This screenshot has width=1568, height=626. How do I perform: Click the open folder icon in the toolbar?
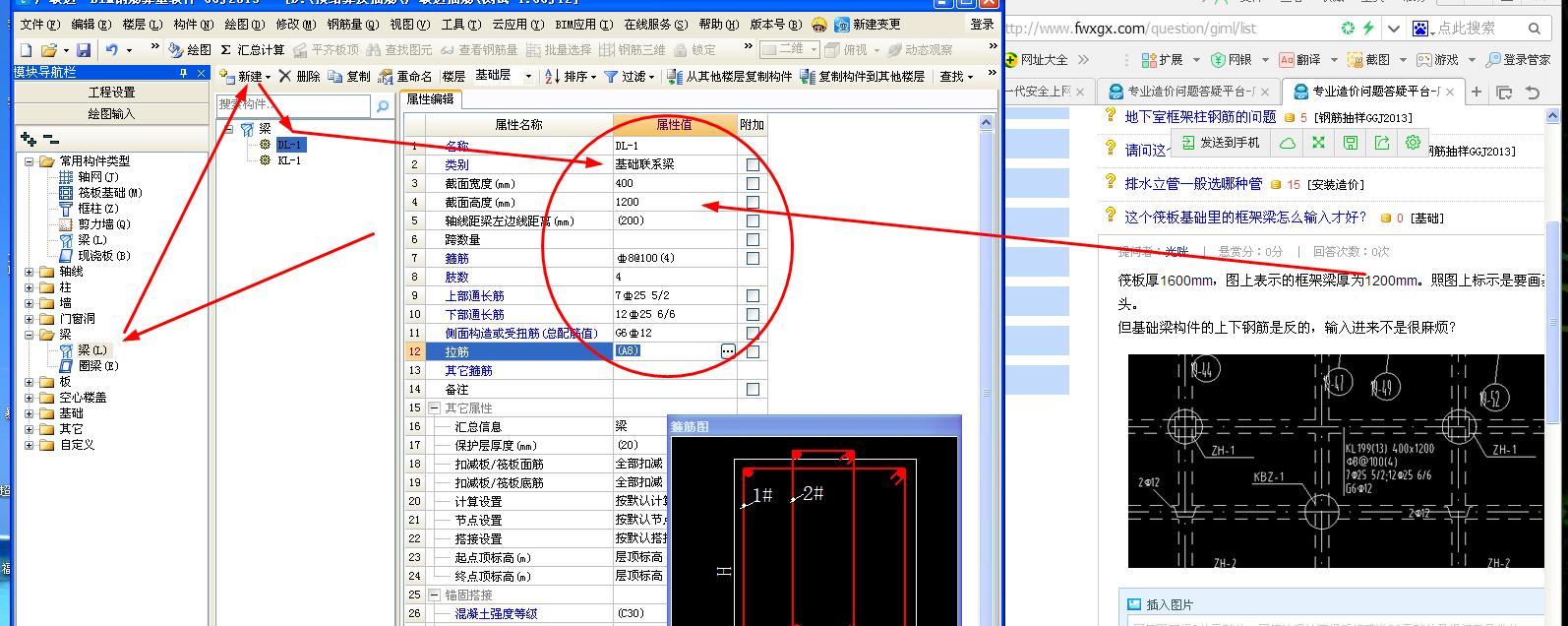coord(49,49)
